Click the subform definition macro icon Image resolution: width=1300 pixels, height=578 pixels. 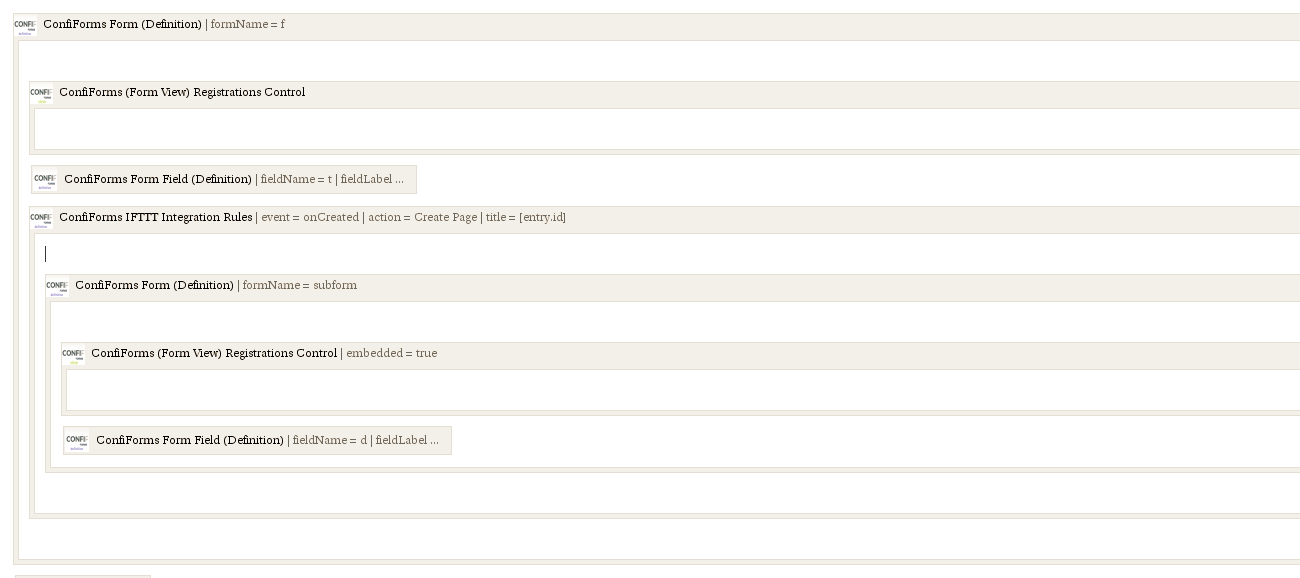pos(57,287)
